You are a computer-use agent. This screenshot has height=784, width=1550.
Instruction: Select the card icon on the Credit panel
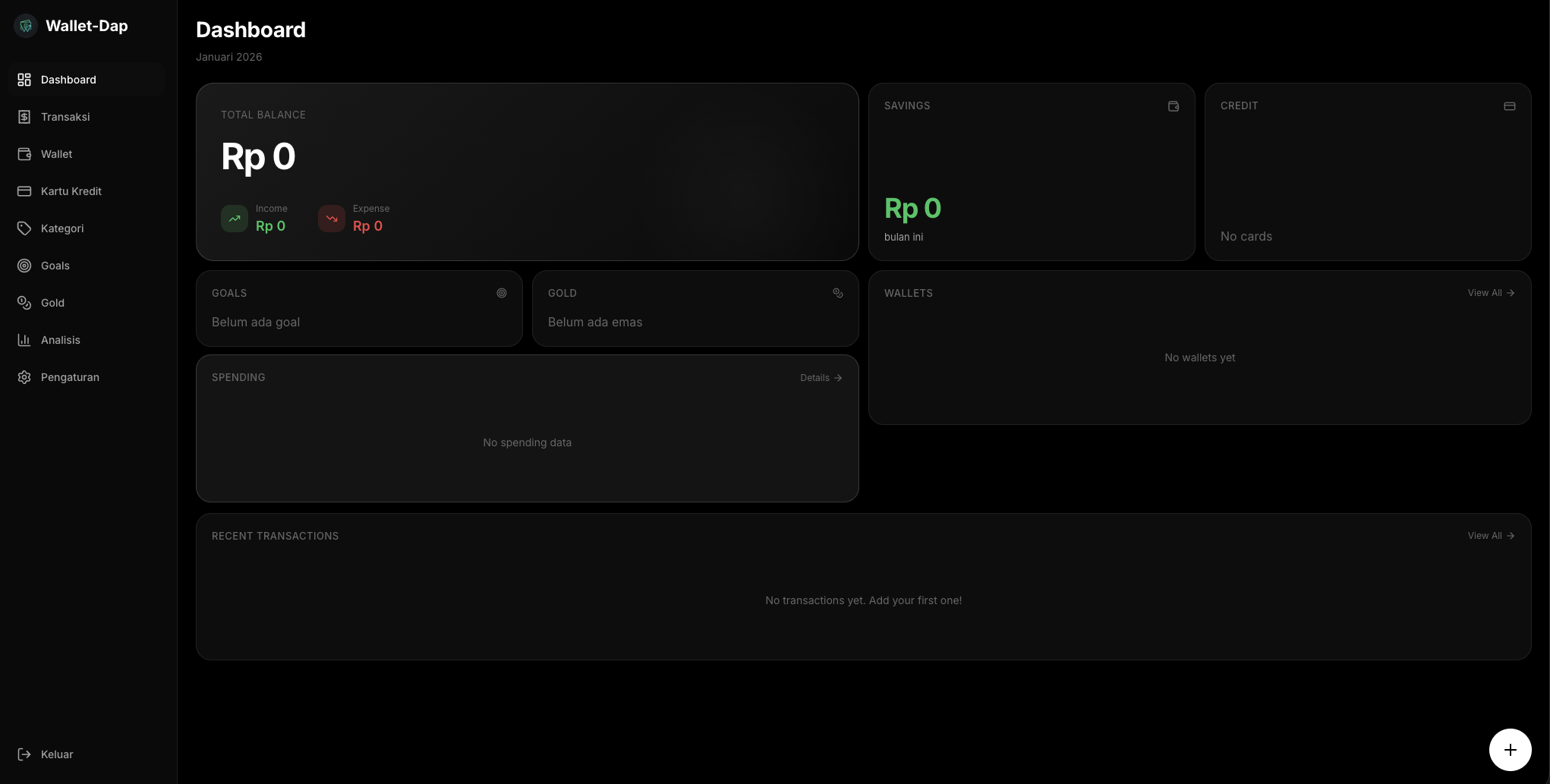click(1509, 106)
